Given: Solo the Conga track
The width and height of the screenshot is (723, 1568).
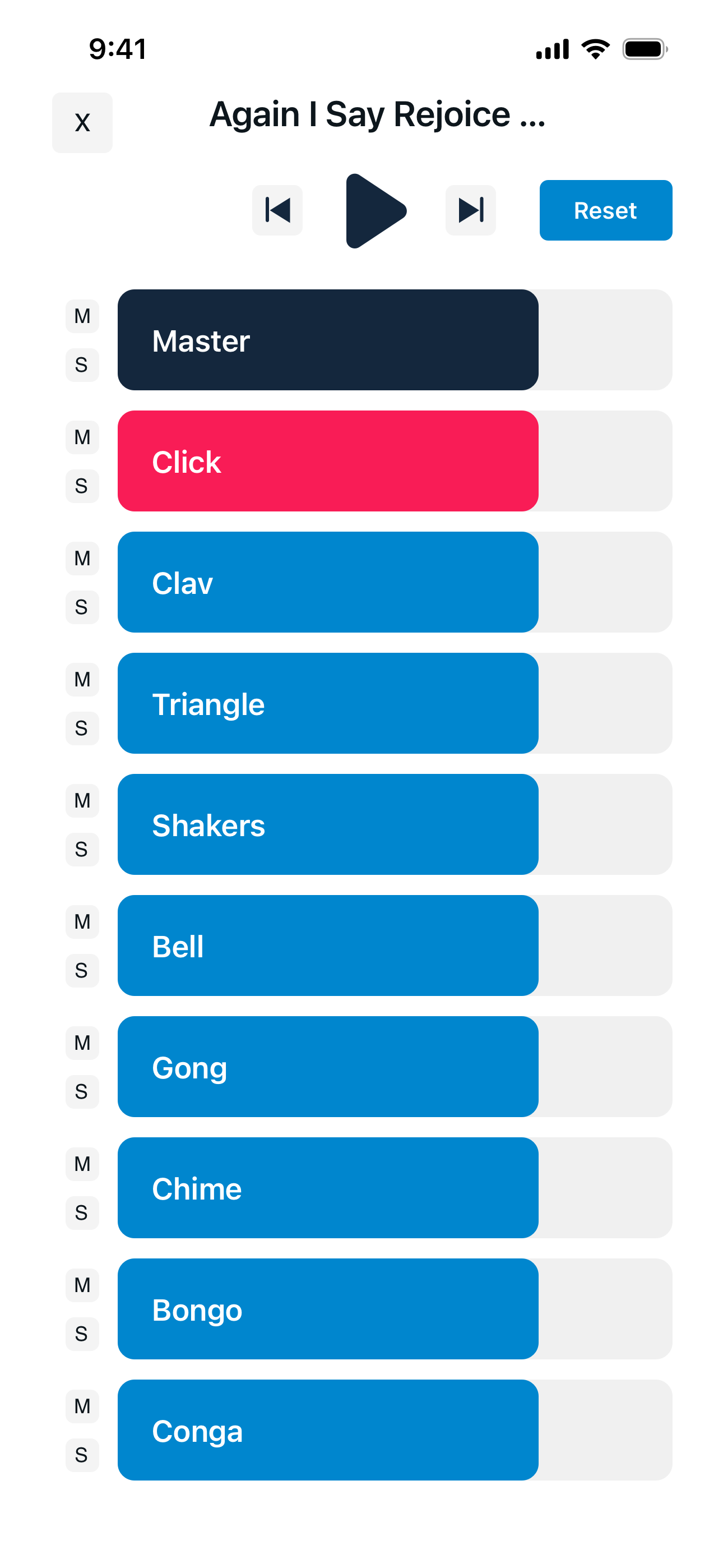Looking at the screenshot, I should pyautogui.click(x=82, y=1455).
